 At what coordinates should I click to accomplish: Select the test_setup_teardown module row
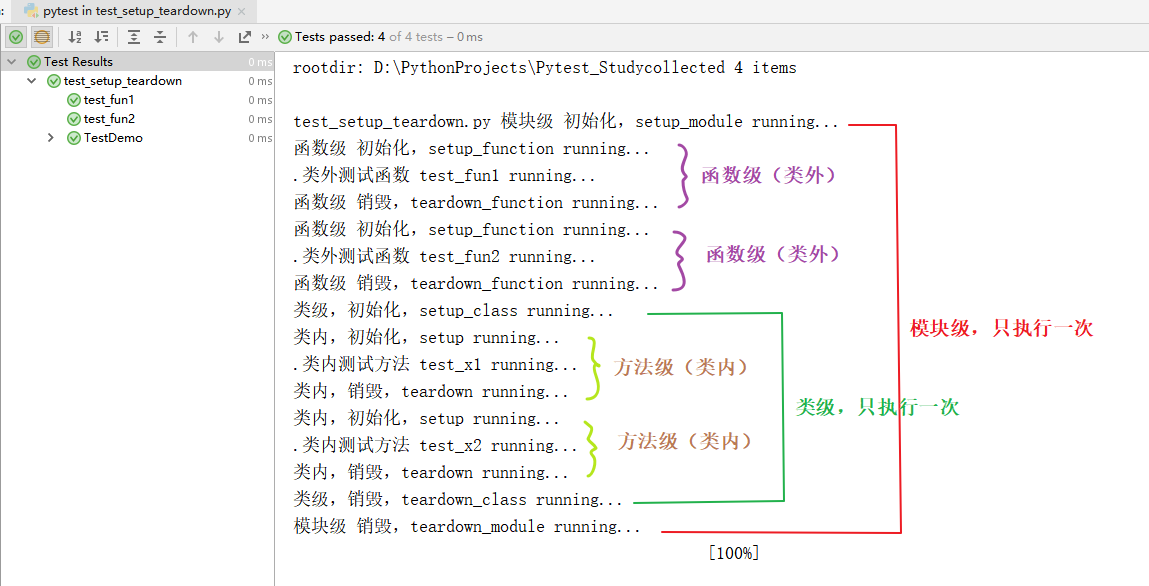pos(137,81)
